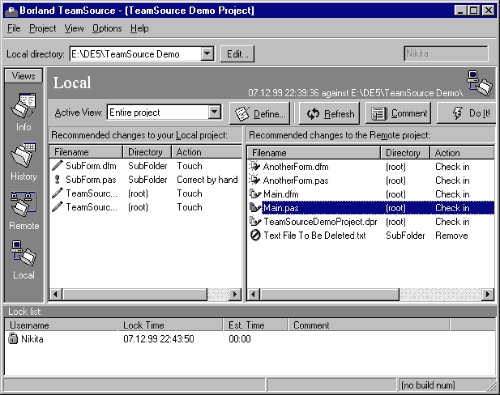Image resolution: width=500 pixels, height=395 pixels.
Task: Click the Comment button
Action: [398, 114]
